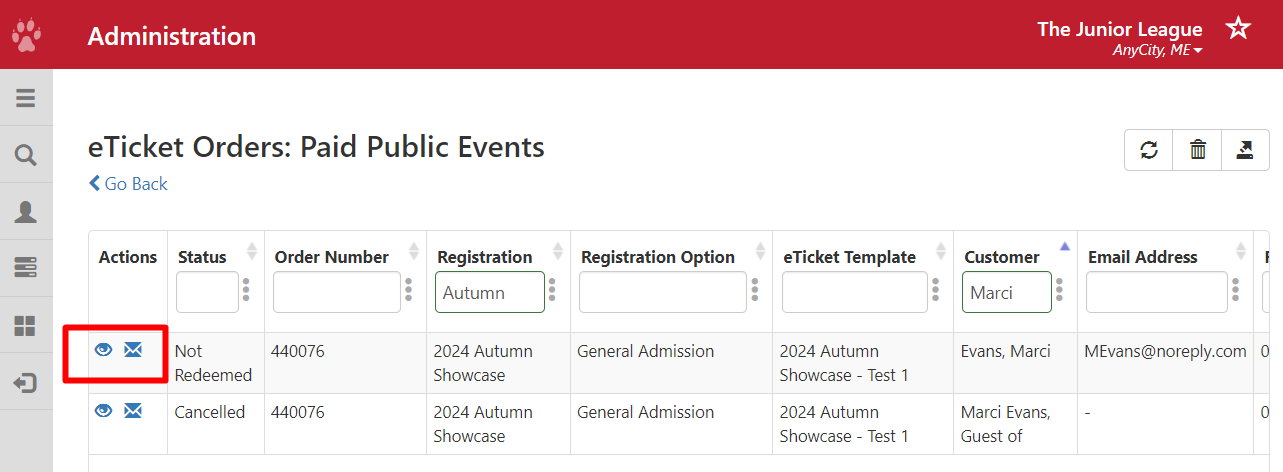Export the grid with the download button
Image resolution: width=1283 pixels, height=472 pixels.
pyautogui.click(x=1245, y=150)
